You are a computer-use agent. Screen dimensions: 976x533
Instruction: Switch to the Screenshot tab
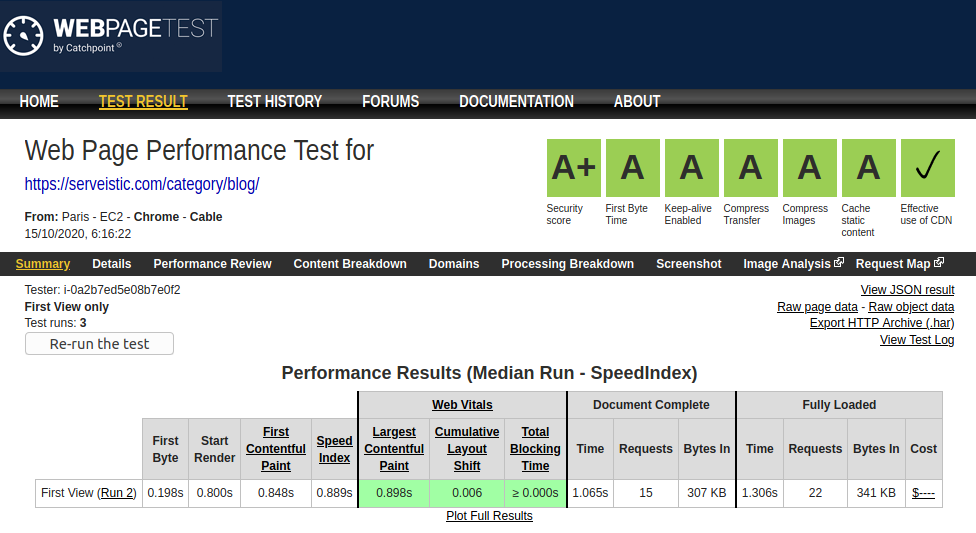688,264
